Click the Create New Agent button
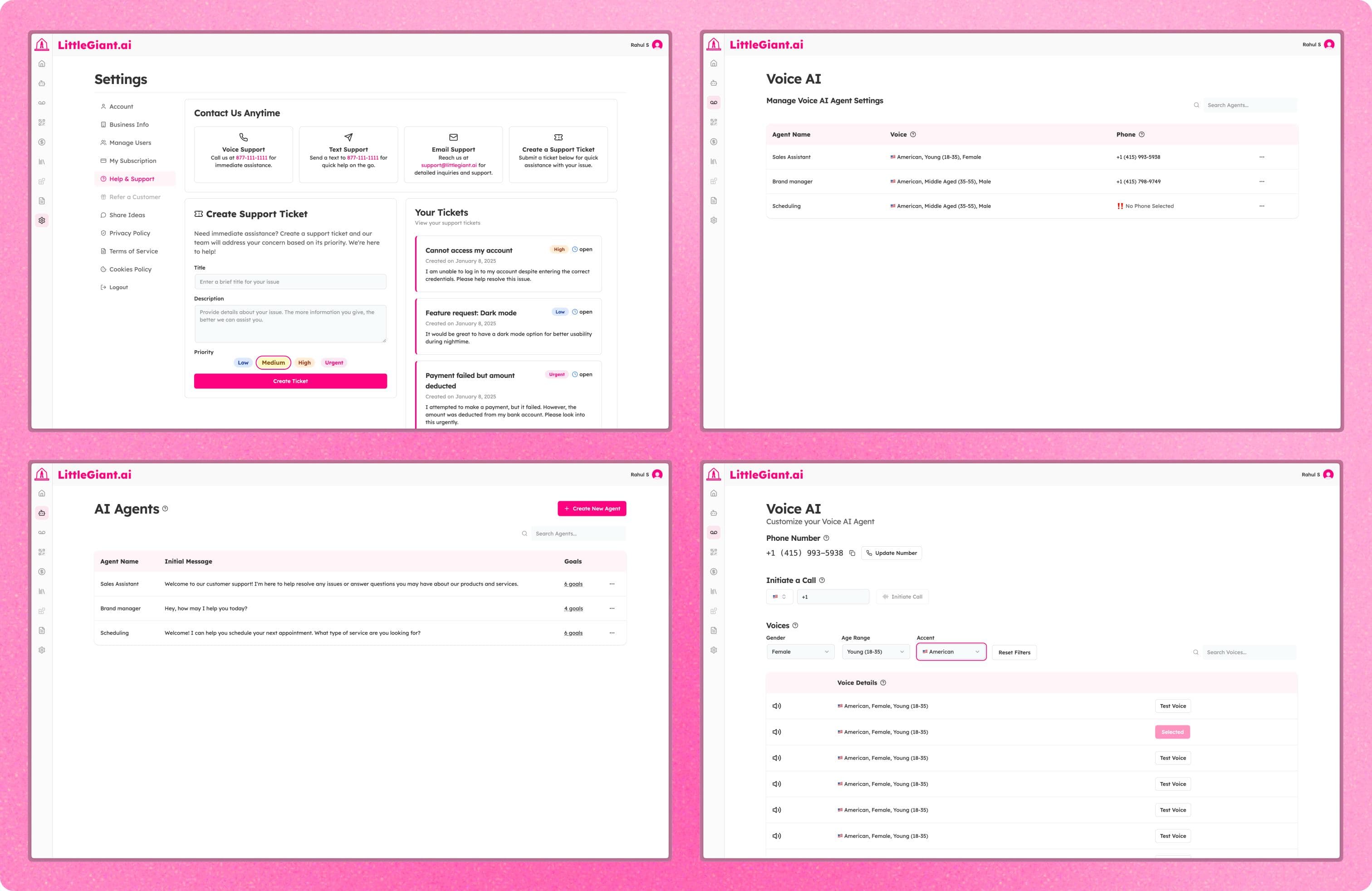 tap(592, 509)
